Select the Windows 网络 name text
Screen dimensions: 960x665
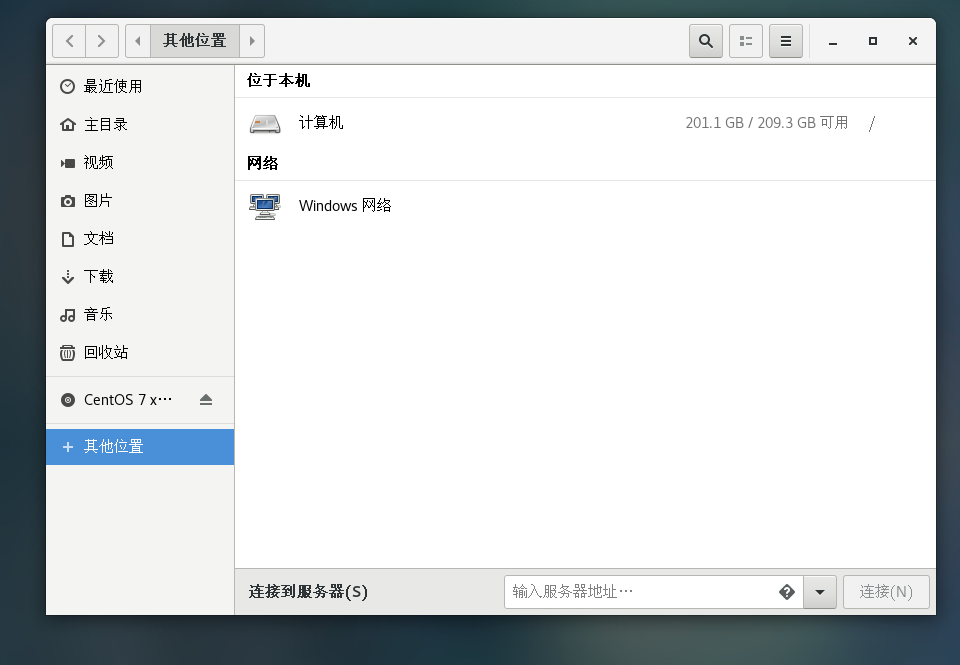coord(345,205)
